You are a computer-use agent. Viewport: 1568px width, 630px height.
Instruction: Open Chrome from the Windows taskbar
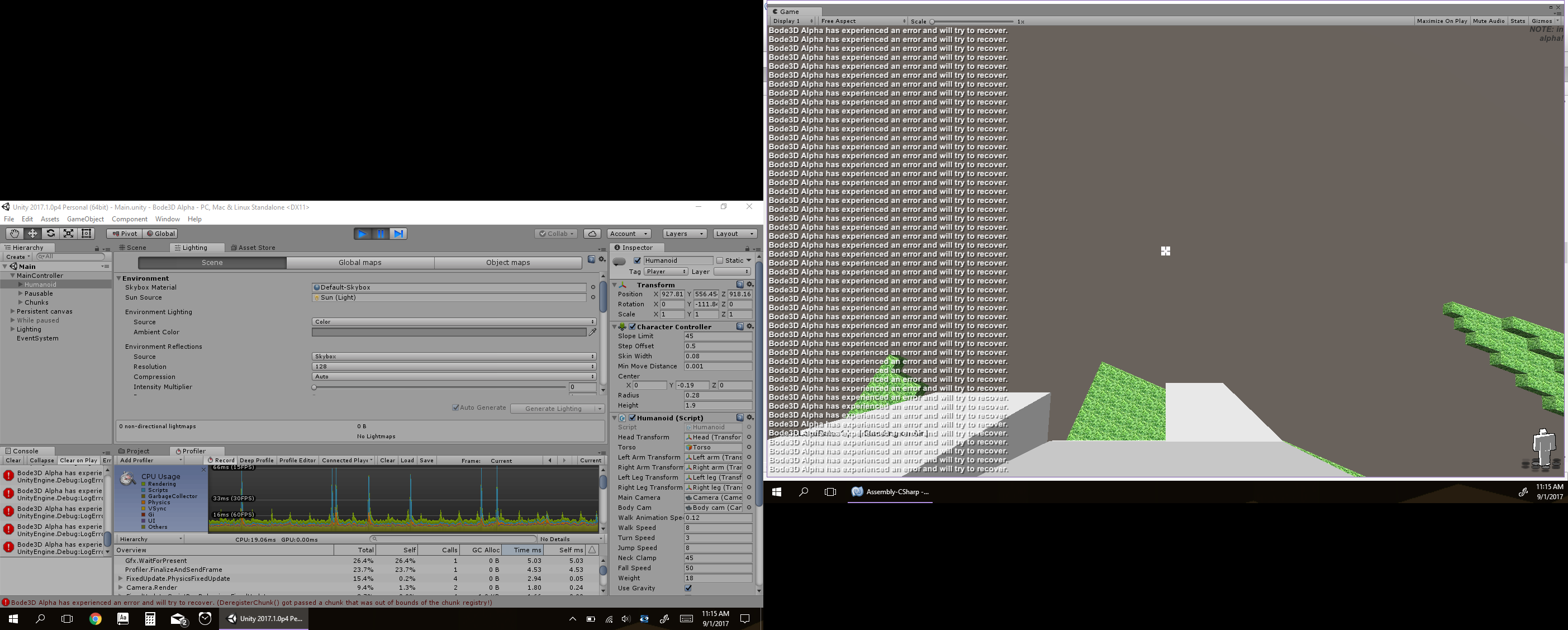(96, 619)
